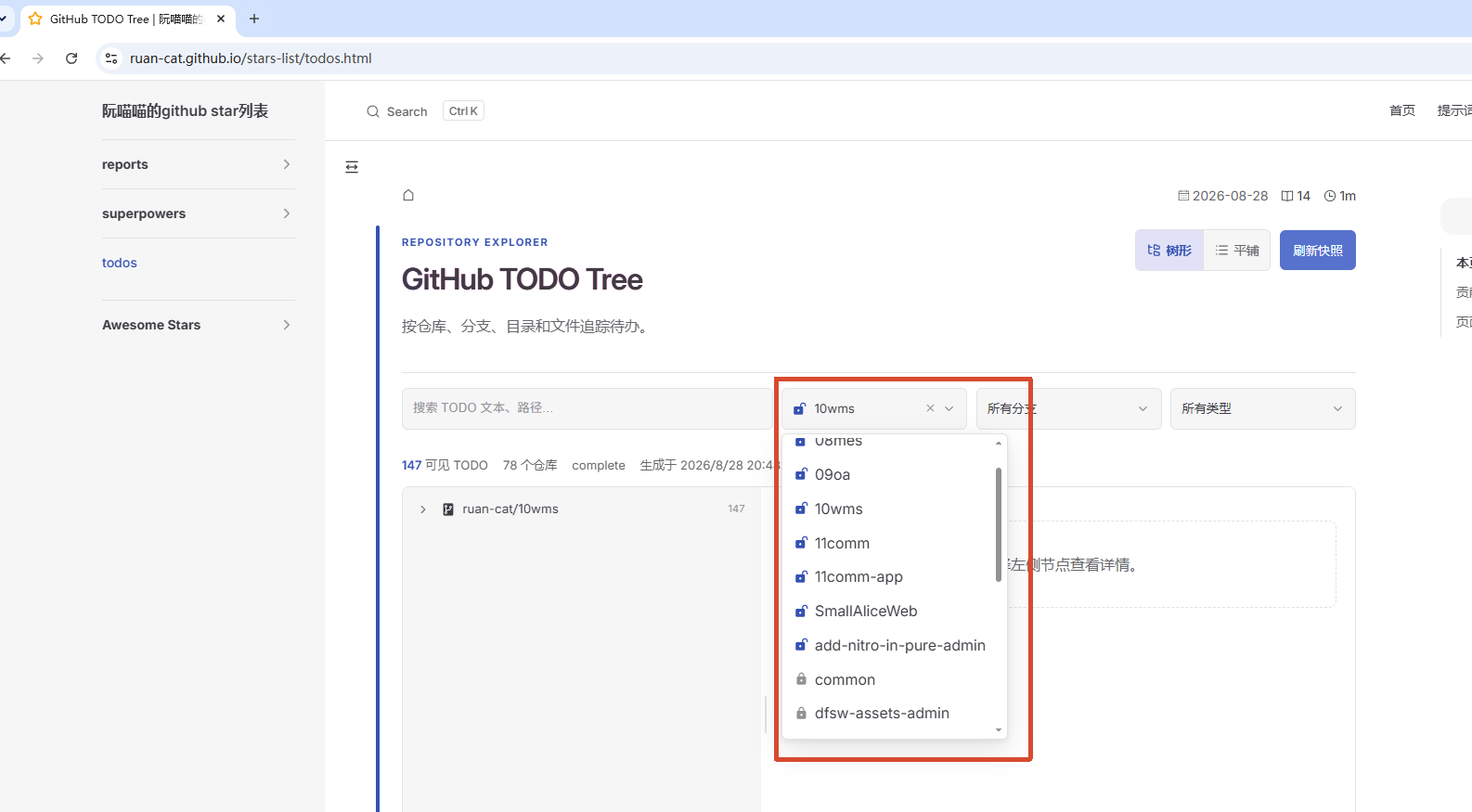The image size is (1472, 812).
Task: Close the GitHub TODO Tree browser tab
Action: (221, 19)
